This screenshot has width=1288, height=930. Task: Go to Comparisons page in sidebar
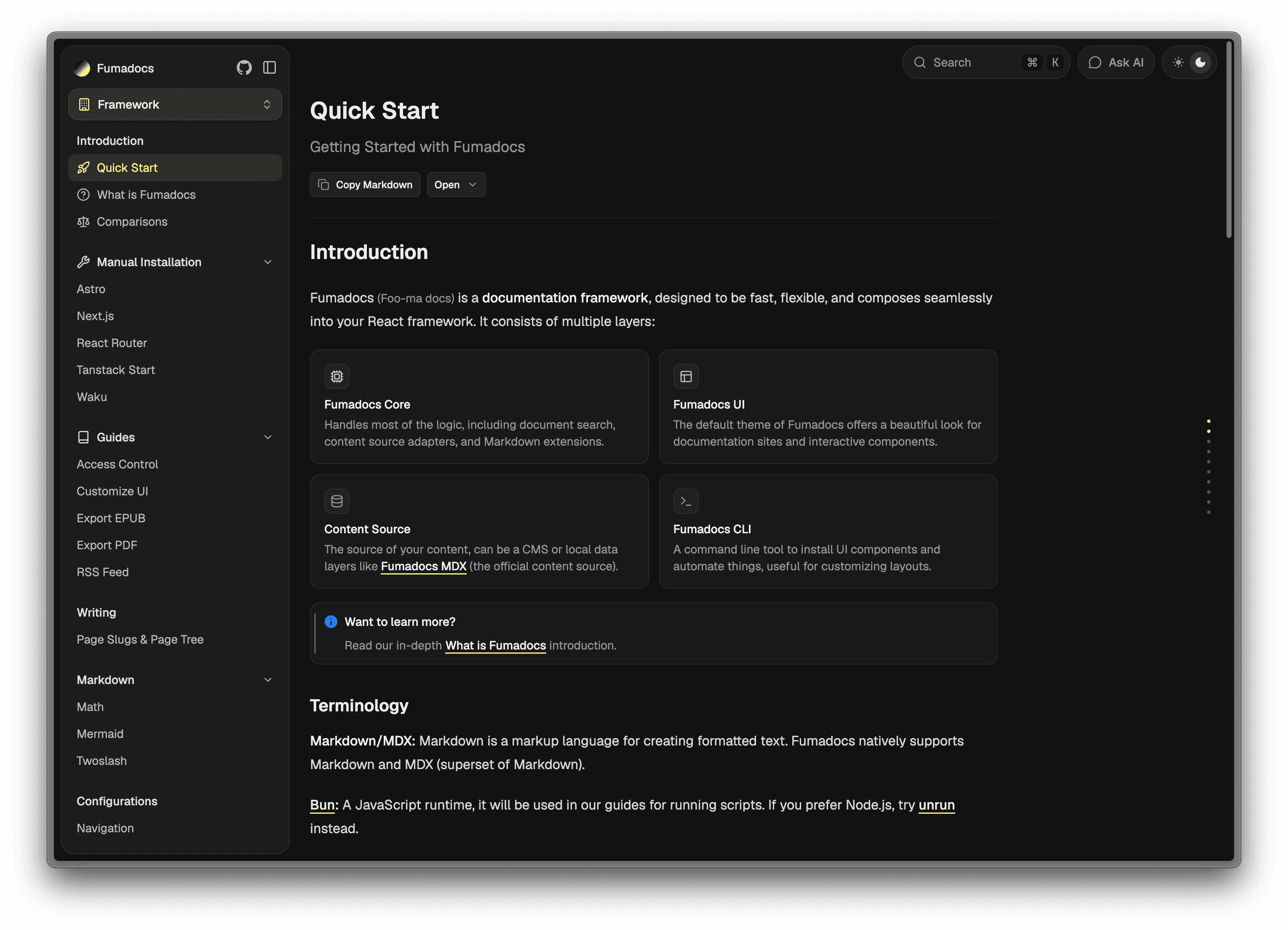pos(175,222)
